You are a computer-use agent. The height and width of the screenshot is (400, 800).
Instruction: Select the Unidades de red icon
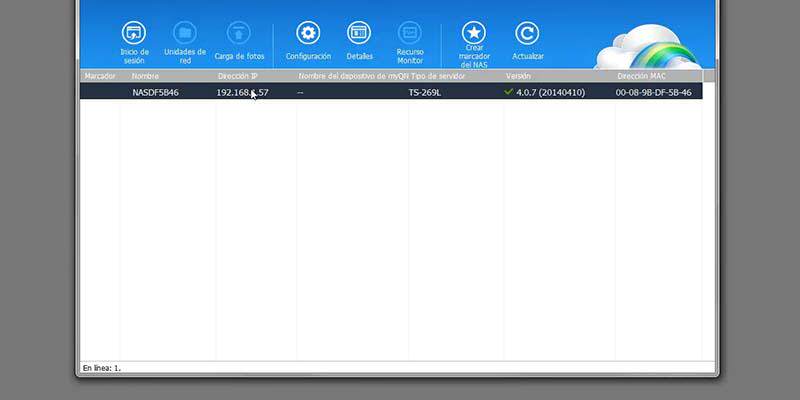(x=185, y=33)
